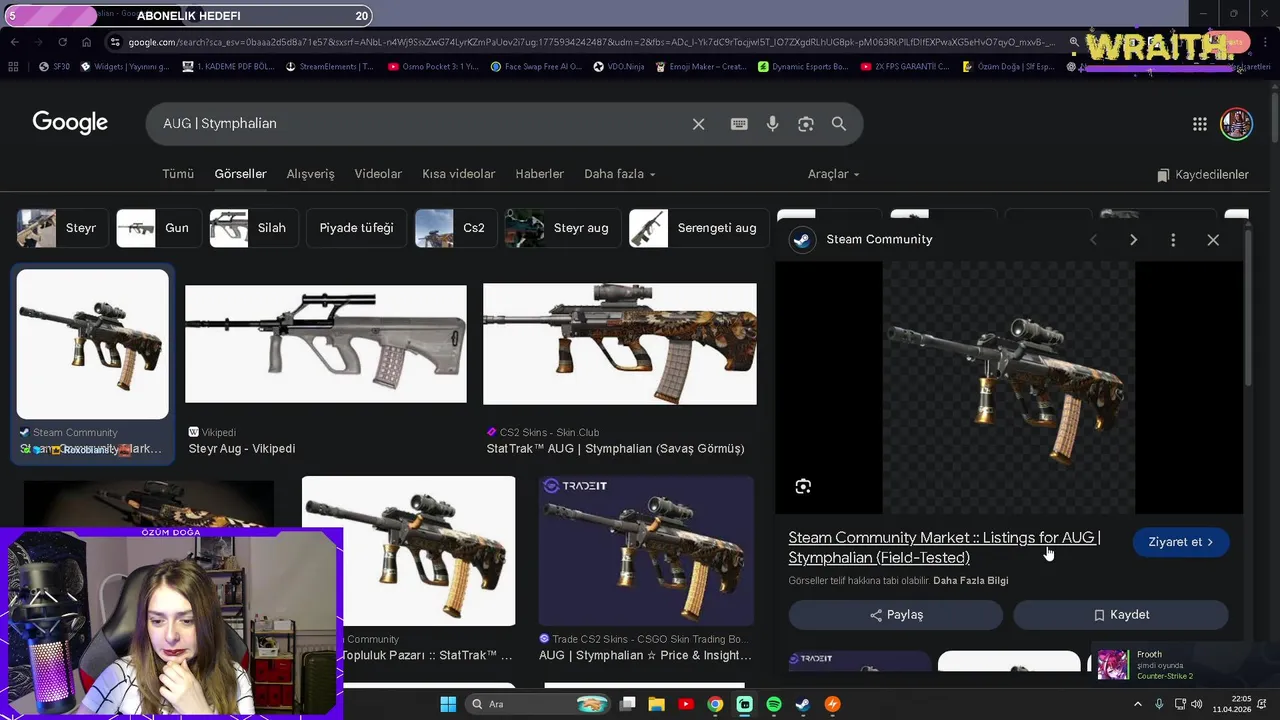Click the Ziyaret et visit button

click(x=1181, y=542)
